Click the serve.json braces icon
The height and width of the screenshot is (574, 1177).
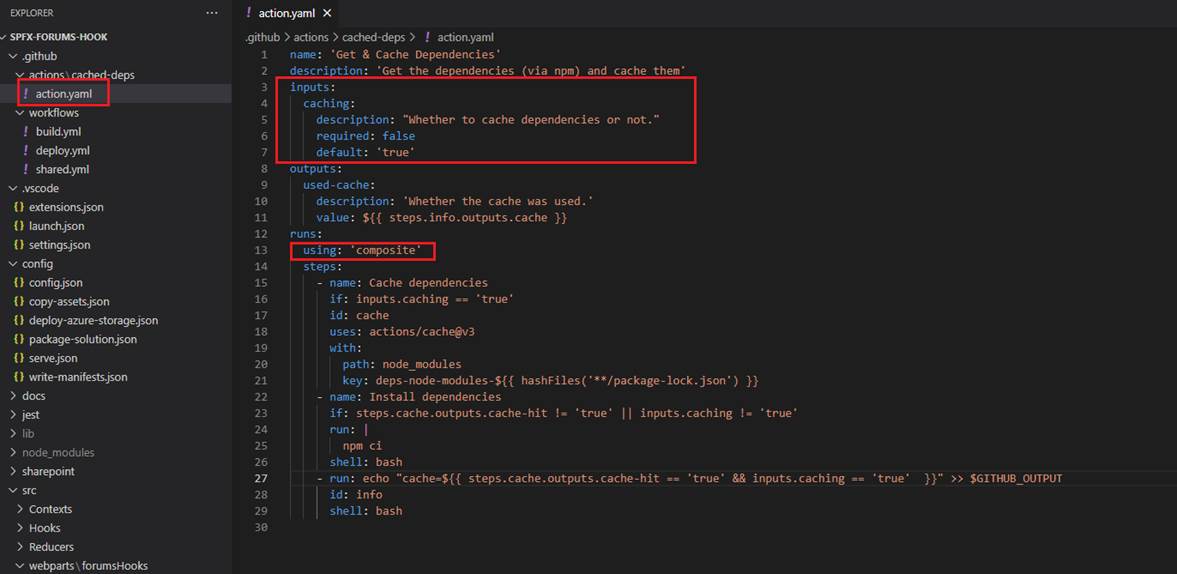(x=19, y=358)
